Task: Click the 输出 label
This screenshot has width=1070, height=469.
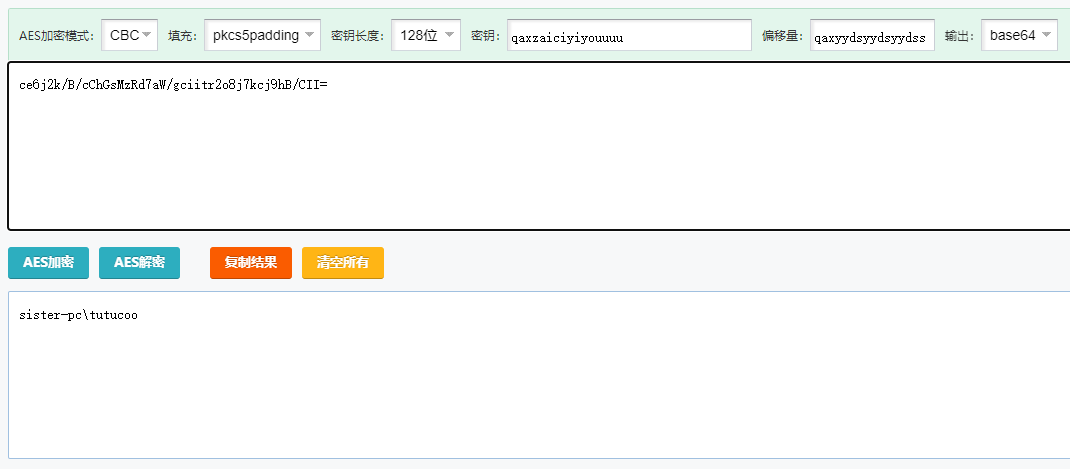Action: [x=959, y=36]
